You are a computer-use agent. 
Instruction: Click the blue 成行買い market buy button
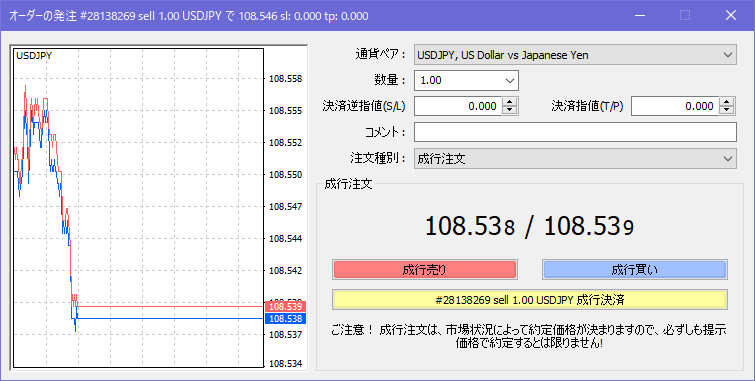tap(635, 270)
